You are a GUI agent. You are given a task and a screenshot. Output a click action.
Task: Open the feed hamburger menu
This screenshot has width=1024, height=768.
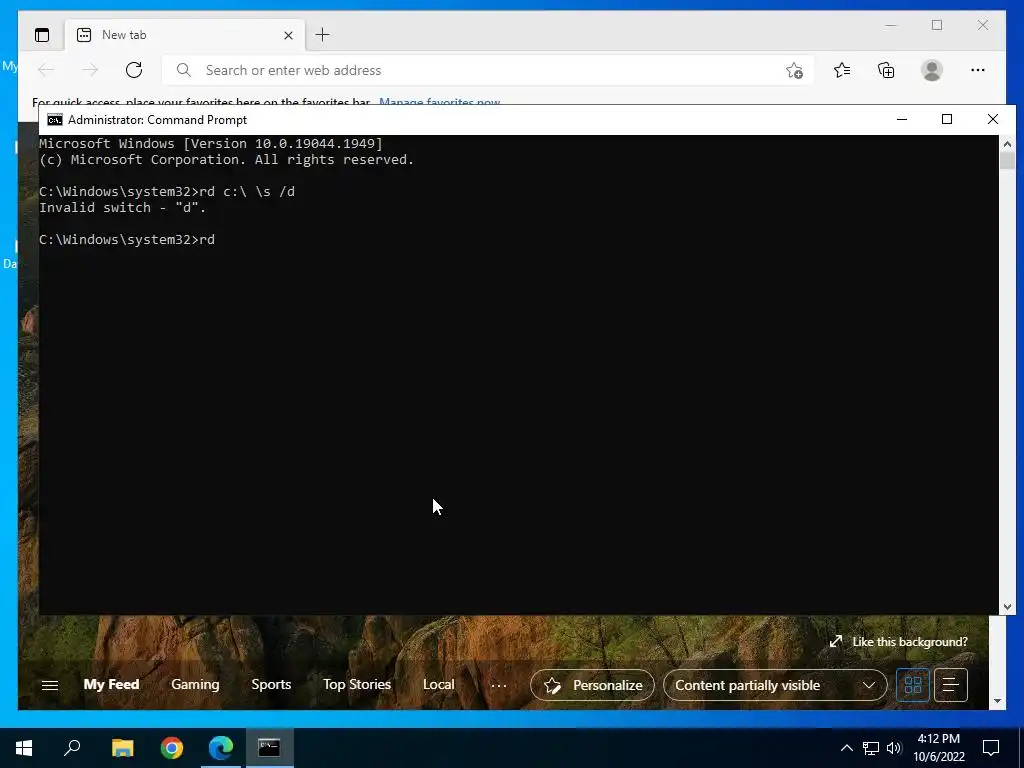(50, 685)
